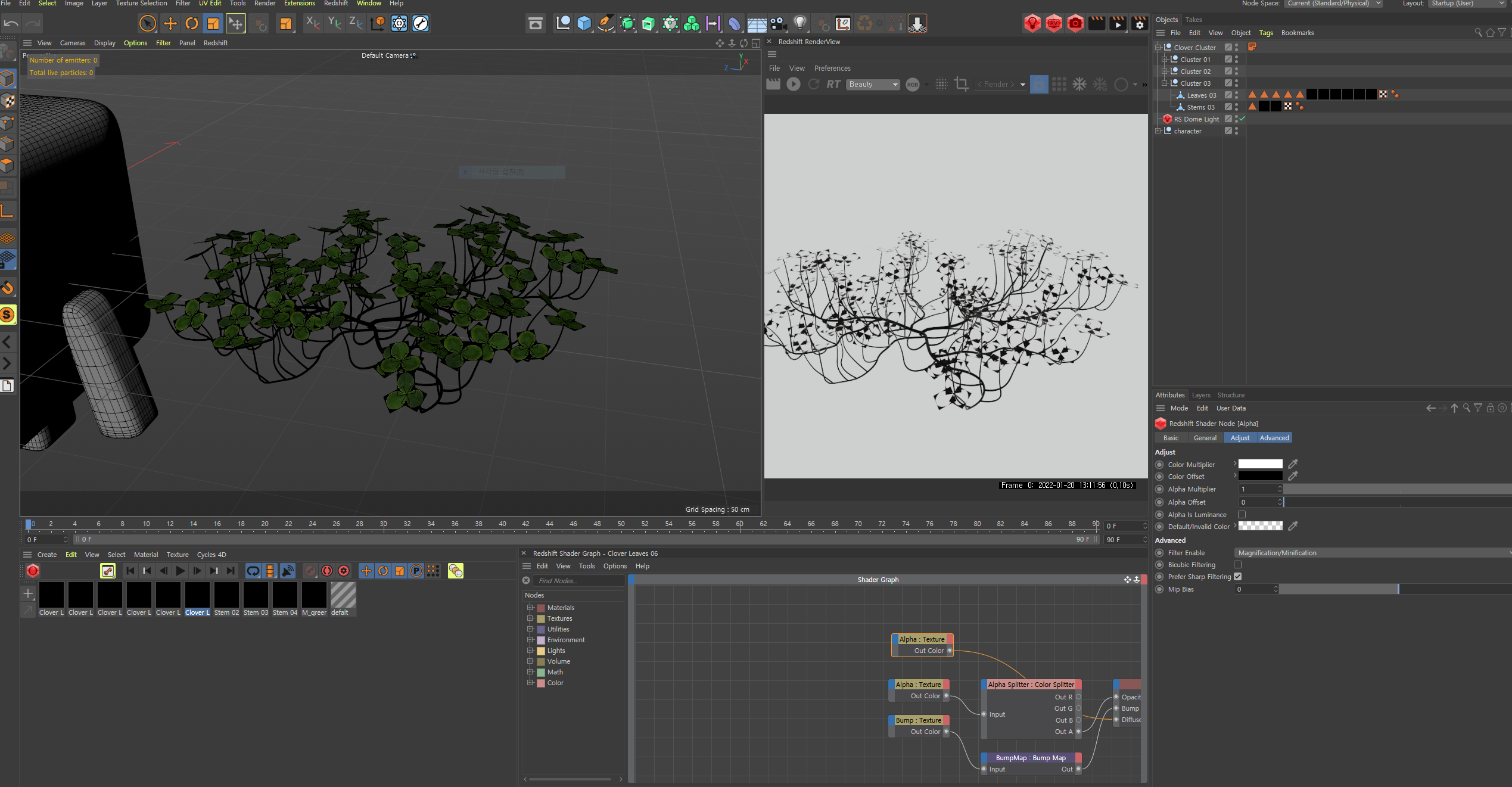Image resolution: width=1512 pixels, height=787 pixels.
Task: Add a Camera object
Action: tap(777, 23)
